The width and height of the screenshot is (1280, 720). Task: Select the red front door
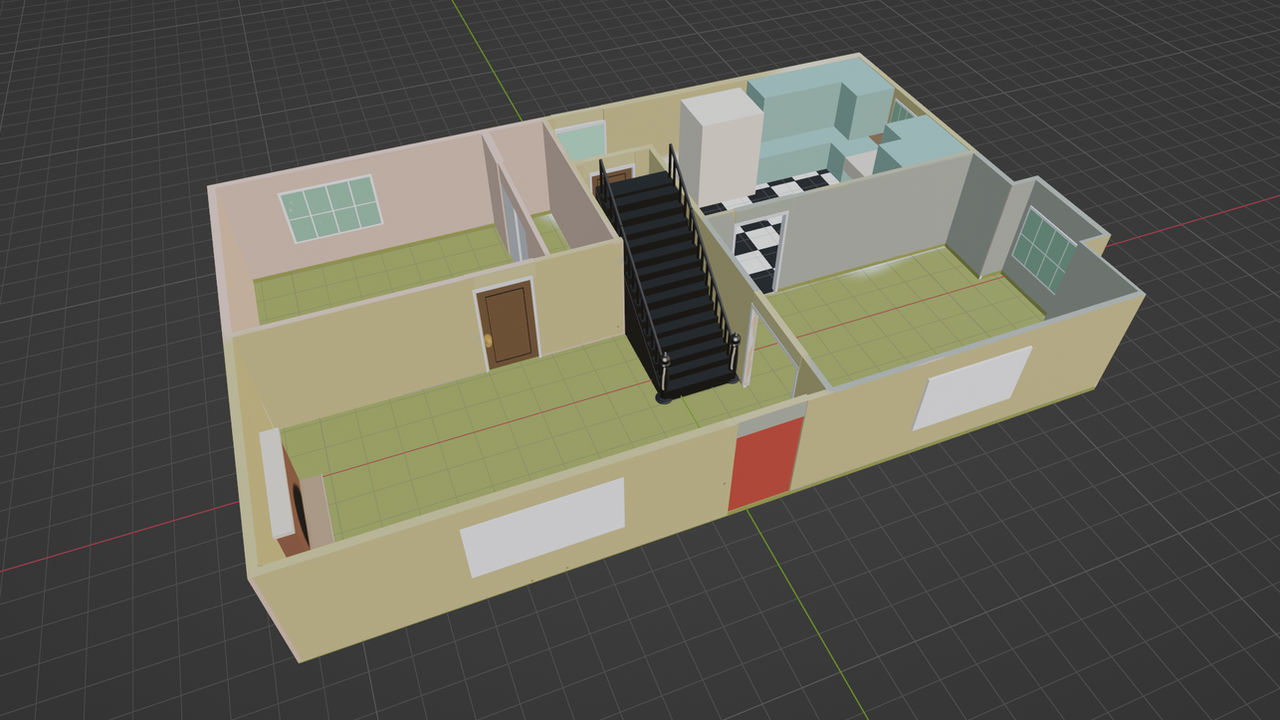coord(766,464)
